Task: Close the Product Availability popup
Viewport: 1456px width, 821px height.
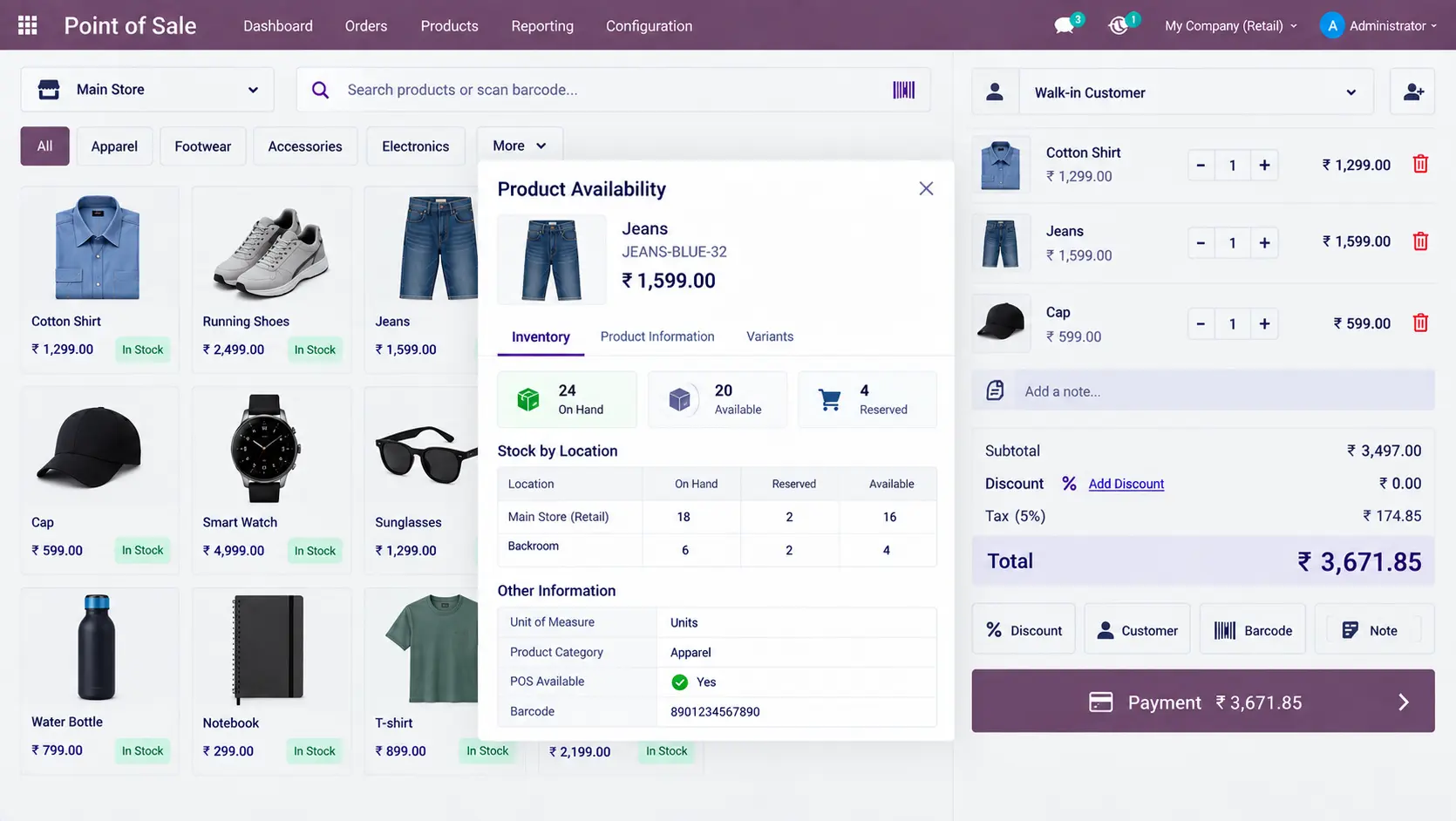Action: [926, 188]
